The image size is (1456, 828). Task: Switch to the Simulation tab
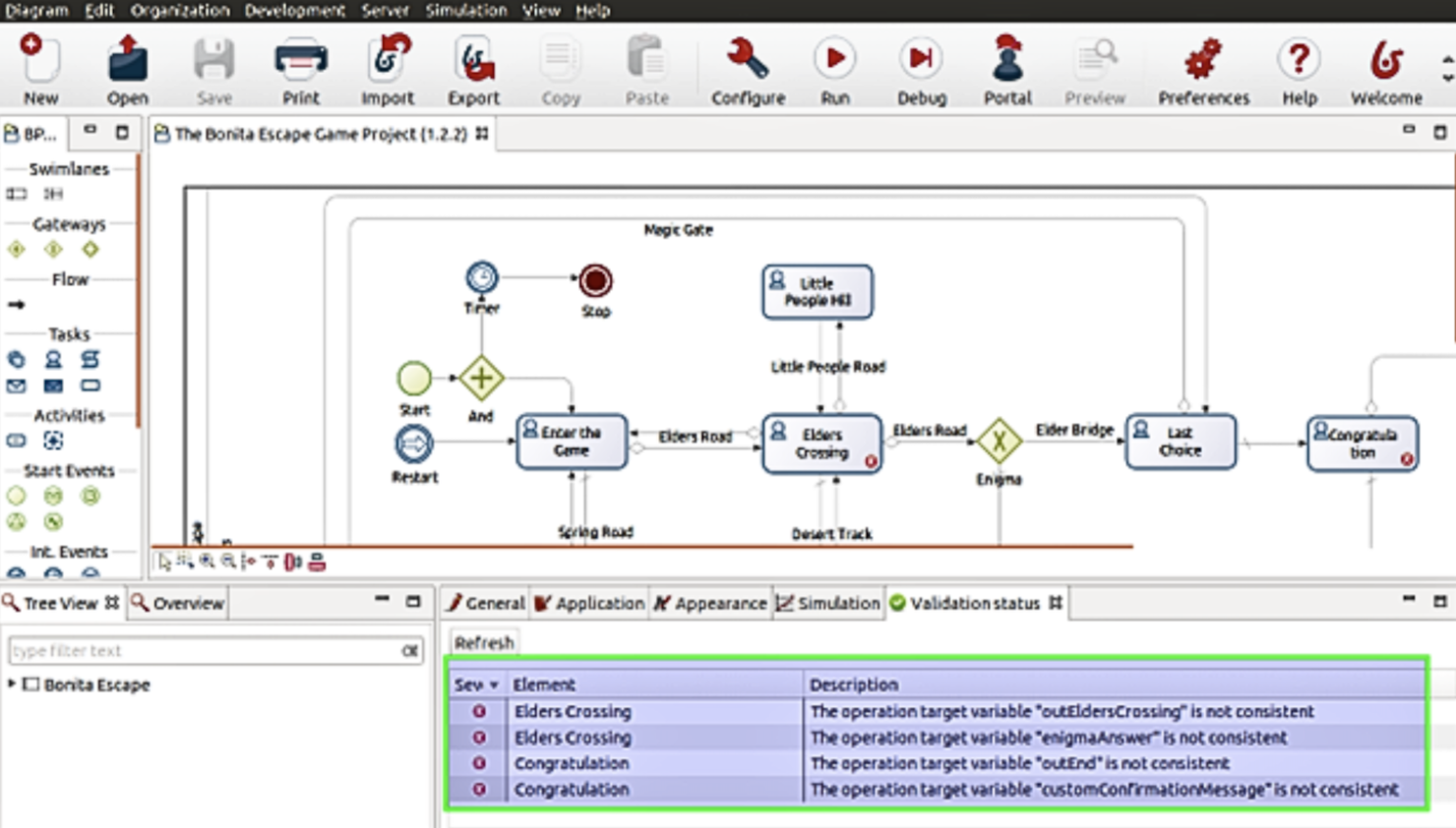tap(827, 603)
